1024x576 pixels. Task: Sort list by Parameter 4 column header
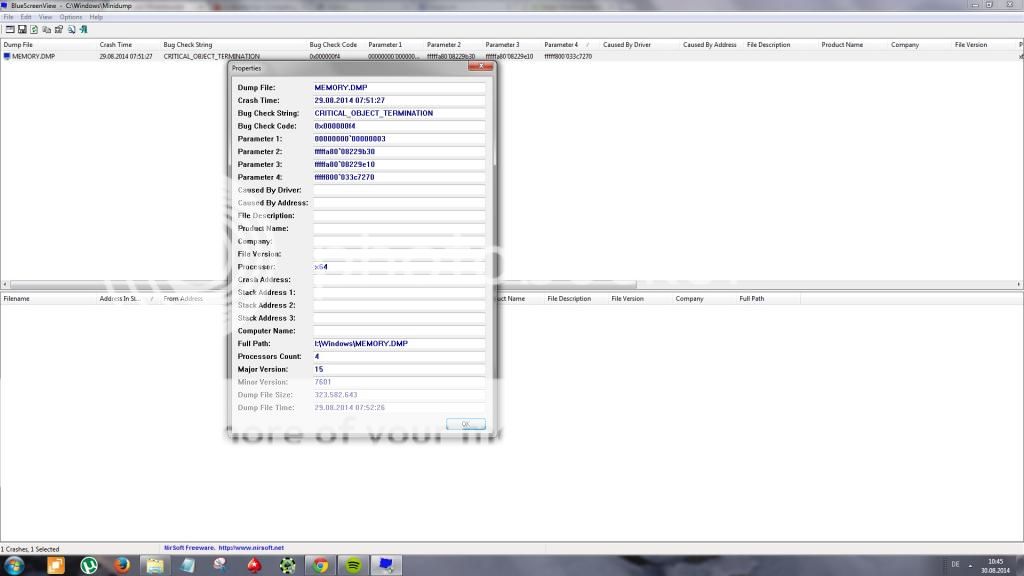point(561,45)
